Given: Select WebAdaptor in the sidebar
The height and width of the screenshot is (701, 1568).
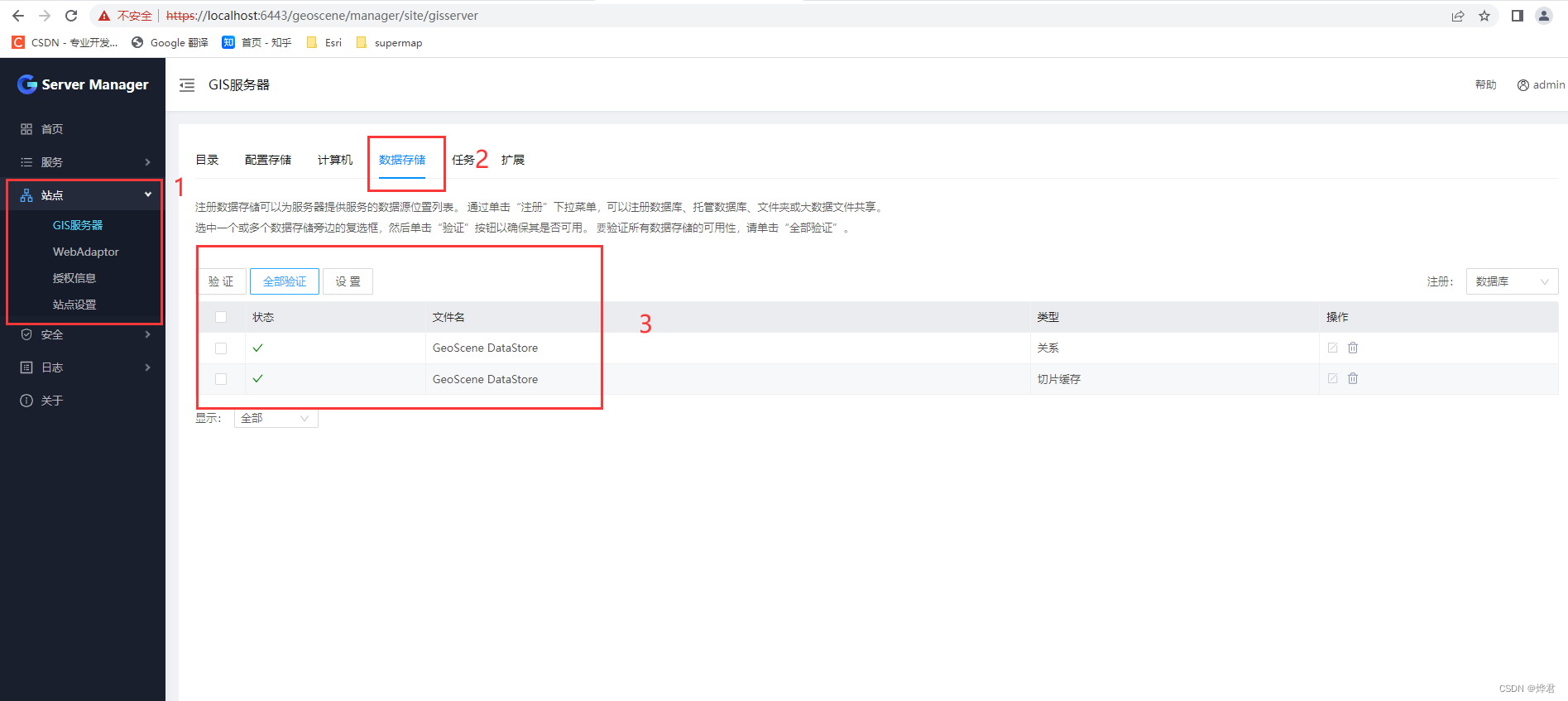Looking at the screenshot, I should pos(86,252).
